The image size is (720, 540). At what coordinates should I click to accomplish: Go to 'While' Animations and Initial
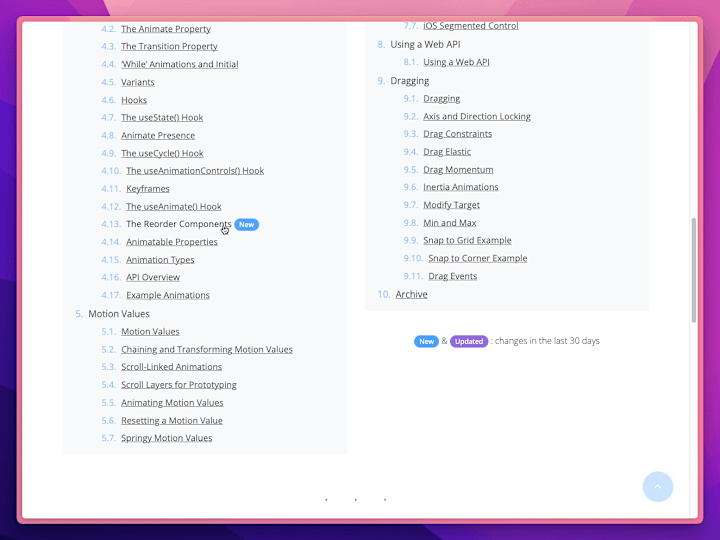click(180, 64)
